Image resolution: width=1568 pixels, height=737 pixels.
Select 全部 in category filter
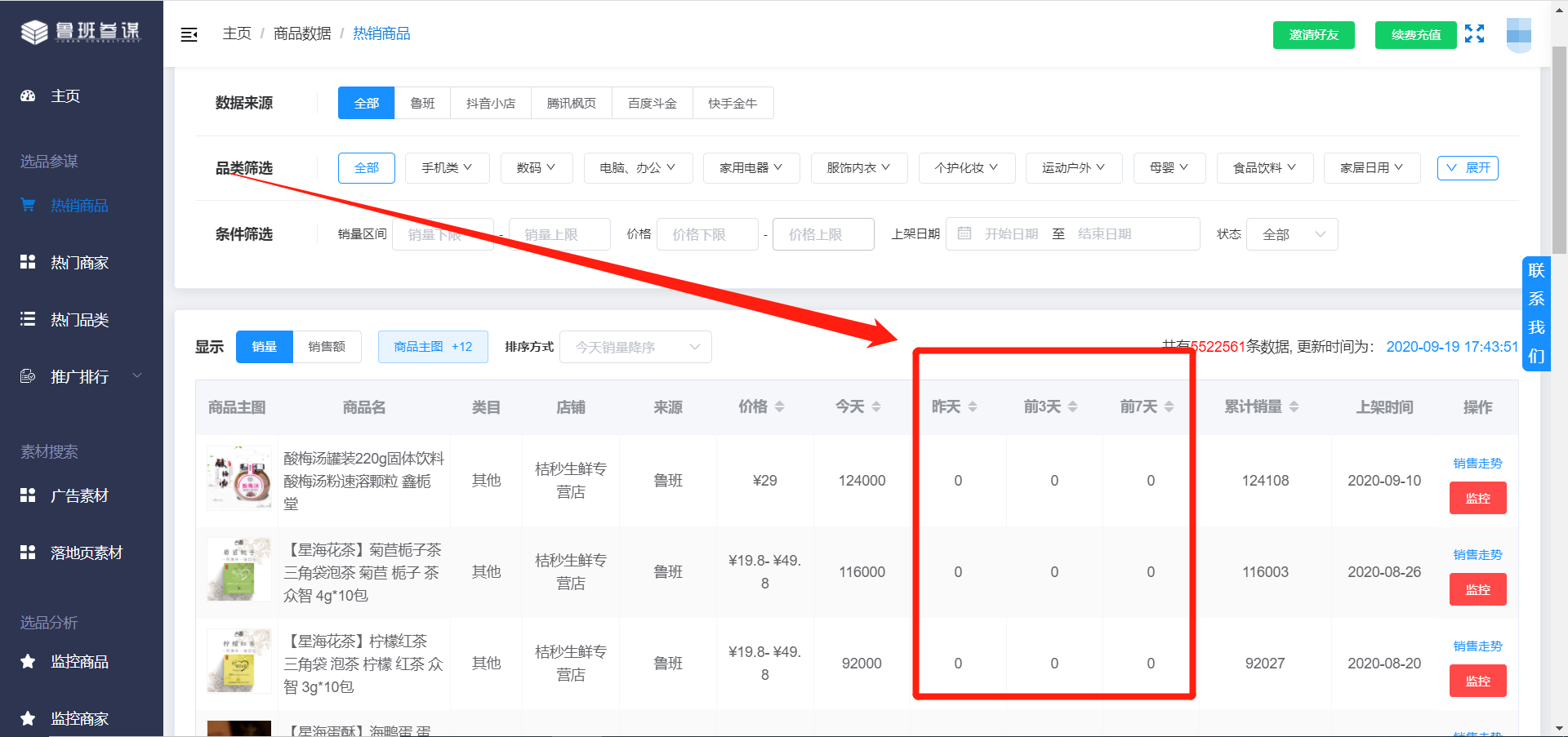367,168
